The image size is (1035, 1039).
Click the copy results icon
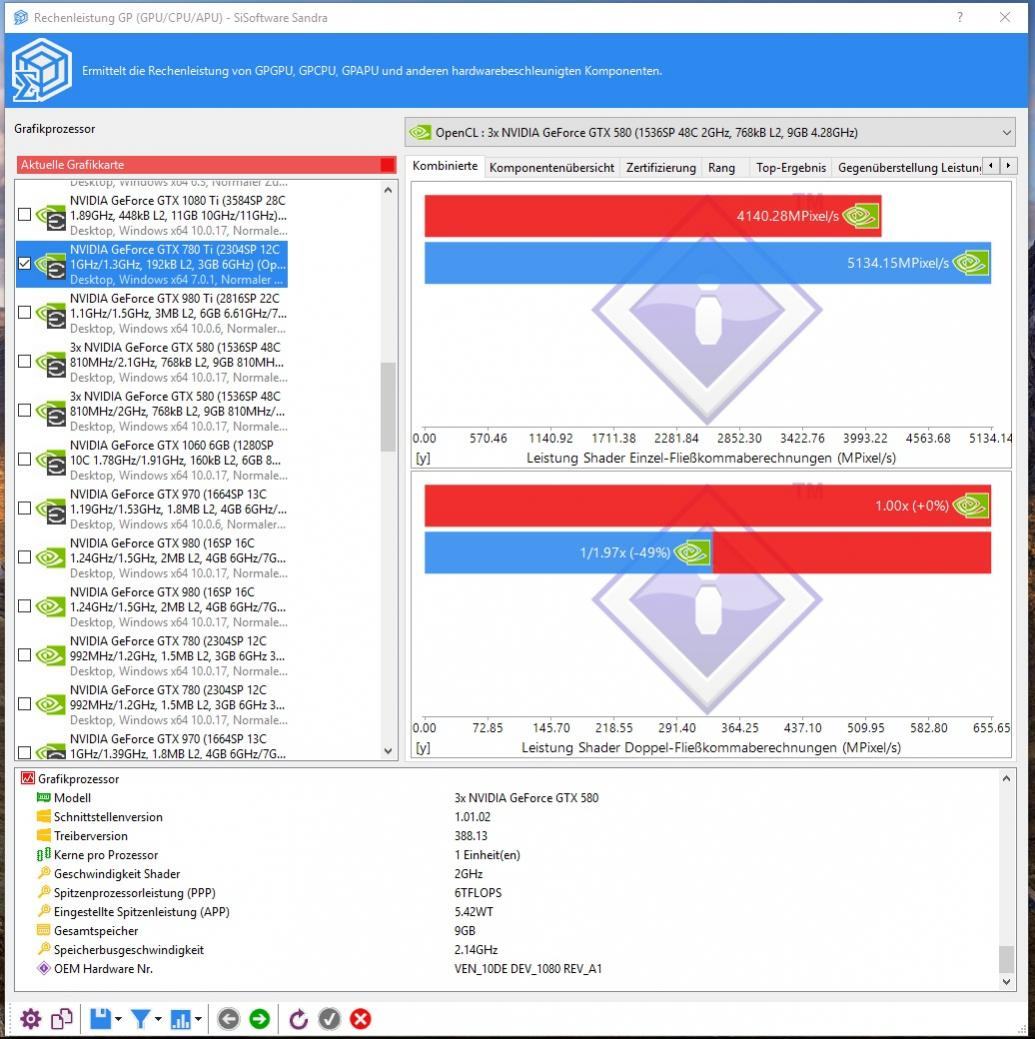pos(62,1018)
